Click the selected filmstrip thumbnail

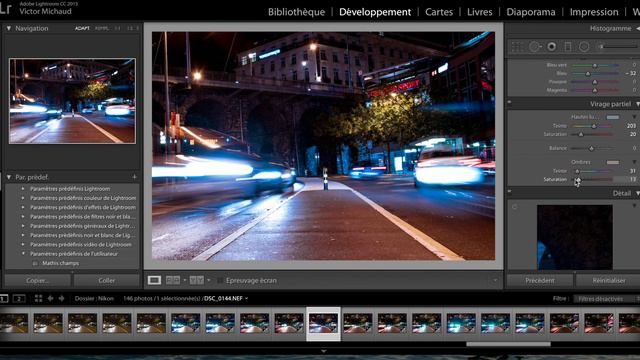click(323, 324)
